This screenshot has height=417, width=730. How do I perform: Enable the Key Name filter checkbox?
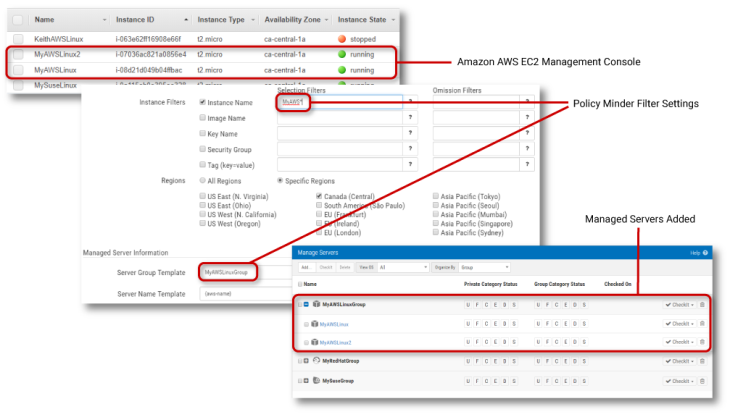203,134
